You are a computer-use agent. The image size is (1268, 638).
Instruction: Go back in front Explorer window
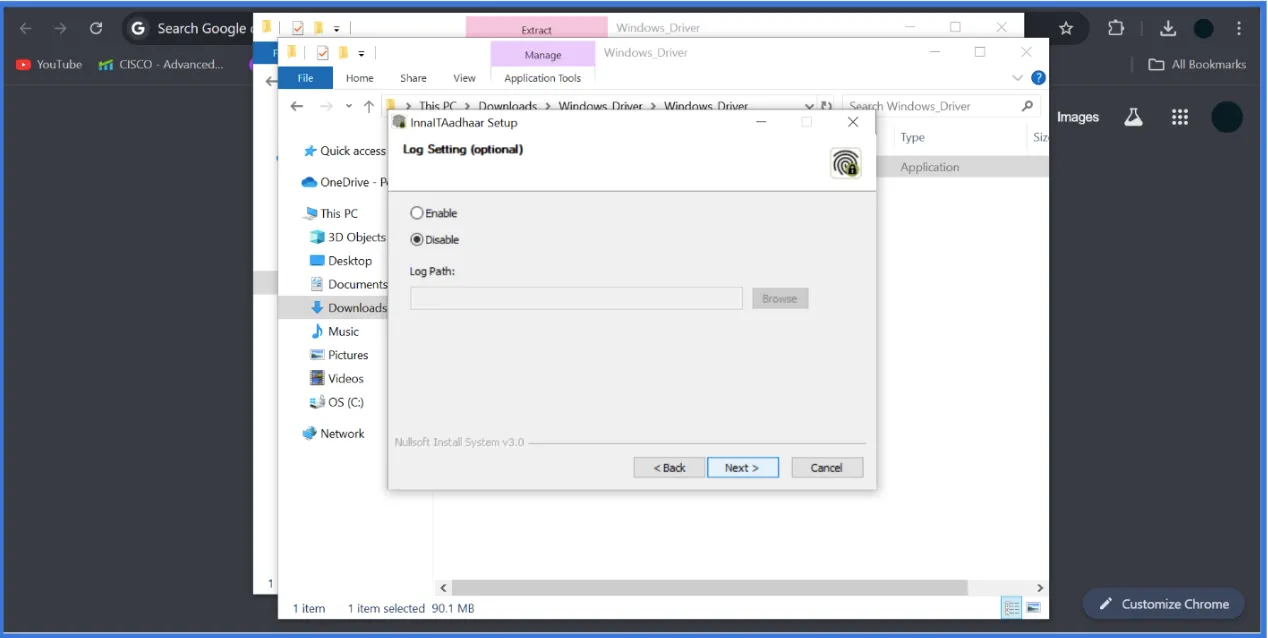point(296,106)
